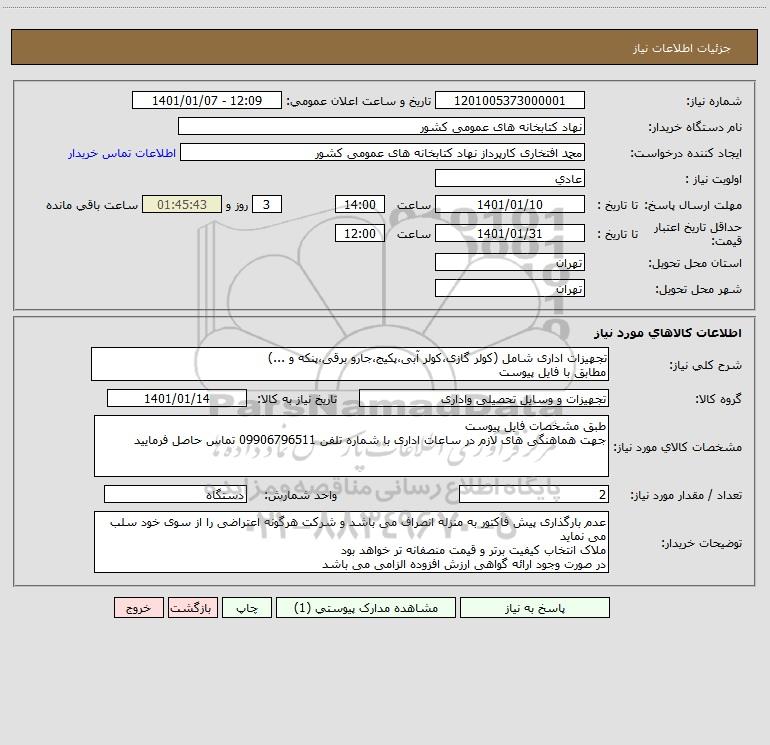Open مشاهده مدارک پیوستی (1) button
This screenshot has width=770, height=745.
click(x=366, y=608)
